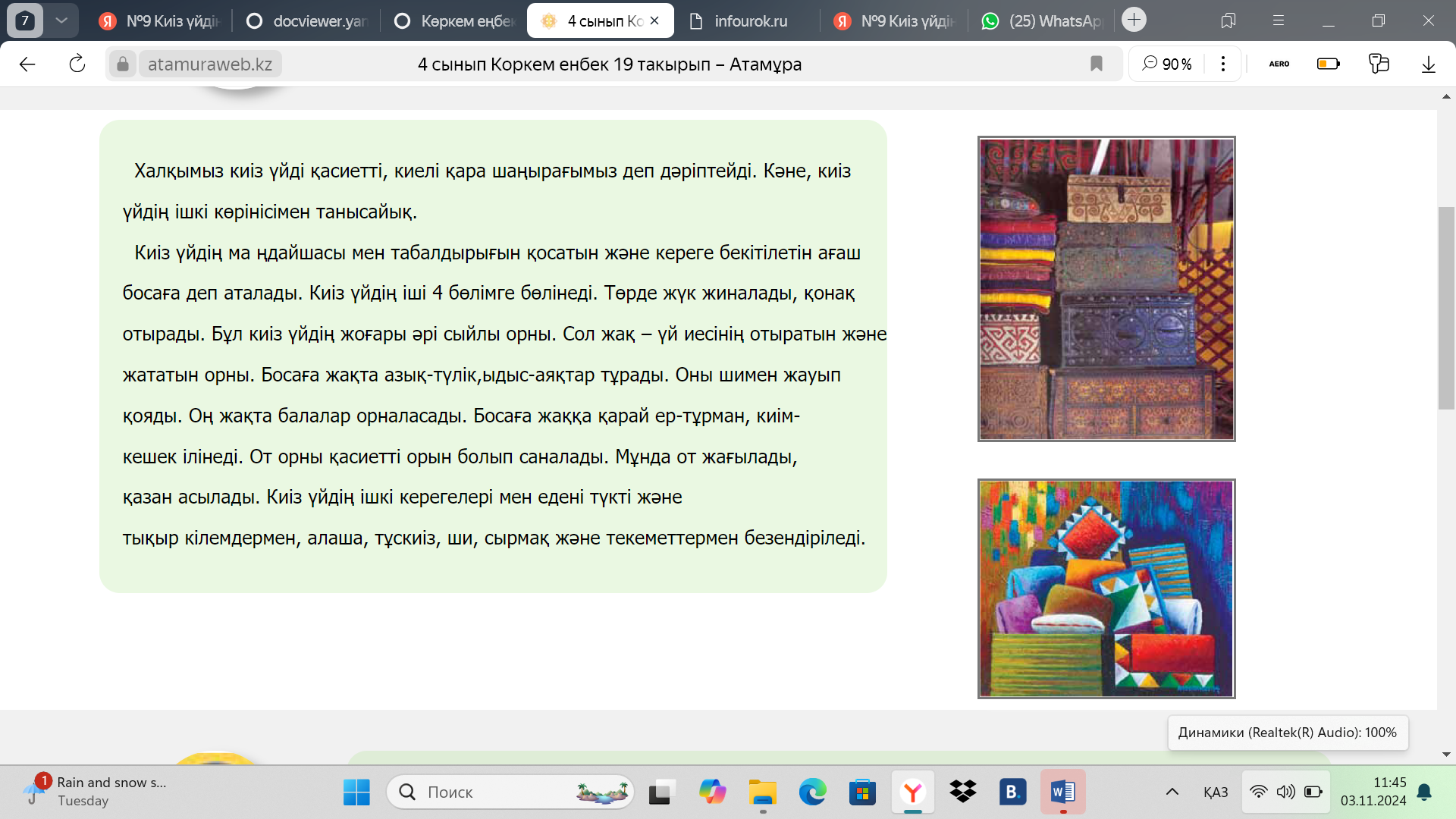The height and width of the screenshot is (819, 1456).
Task: Toggle tab group counter button 7
Action: tap(25, 20)
